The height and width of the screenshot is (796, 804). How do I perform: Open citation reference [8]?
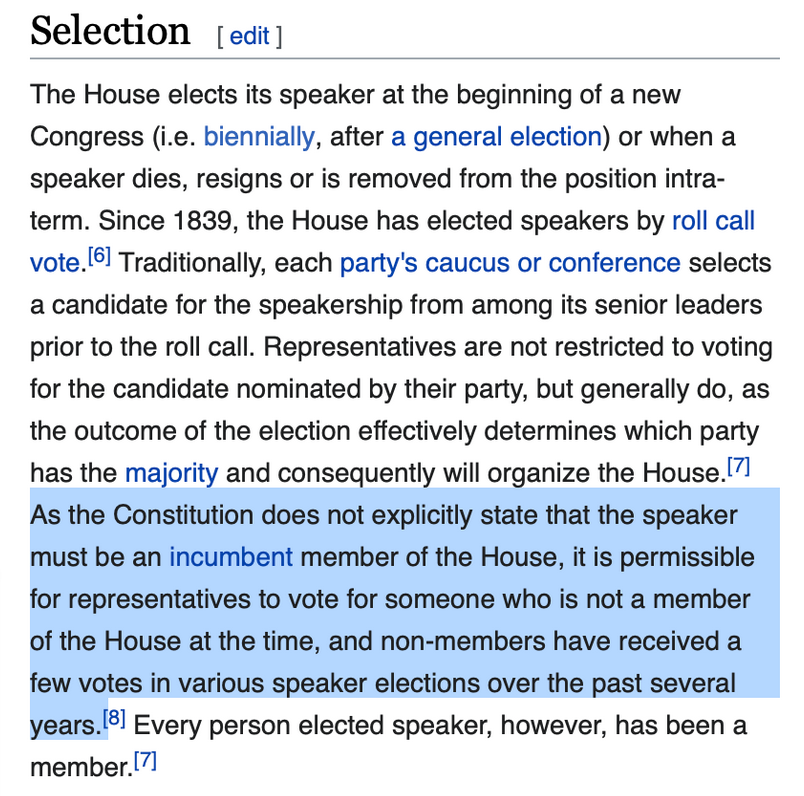tap(114, 718)
